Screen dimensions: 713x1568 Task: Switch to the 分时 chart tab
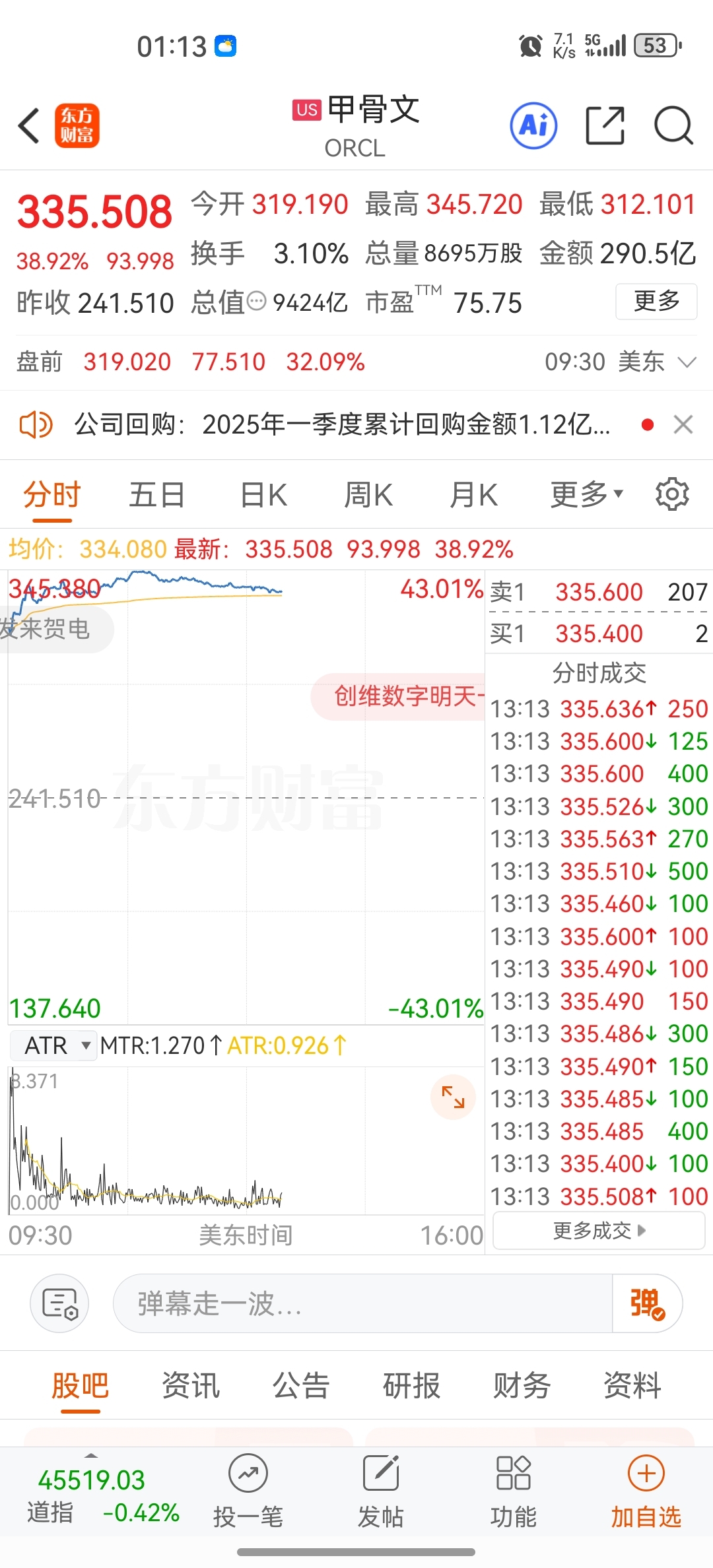(51, 494)
